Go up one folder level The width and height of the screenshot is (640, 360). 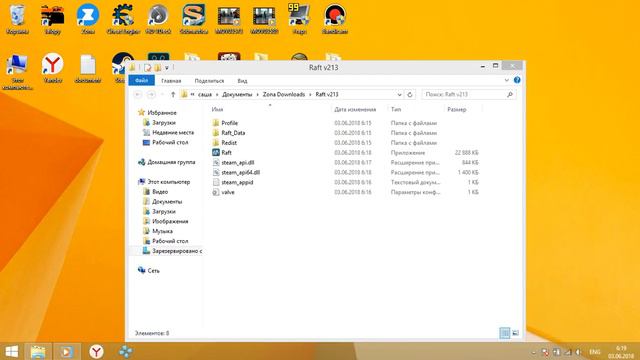(x=173, y=95)
